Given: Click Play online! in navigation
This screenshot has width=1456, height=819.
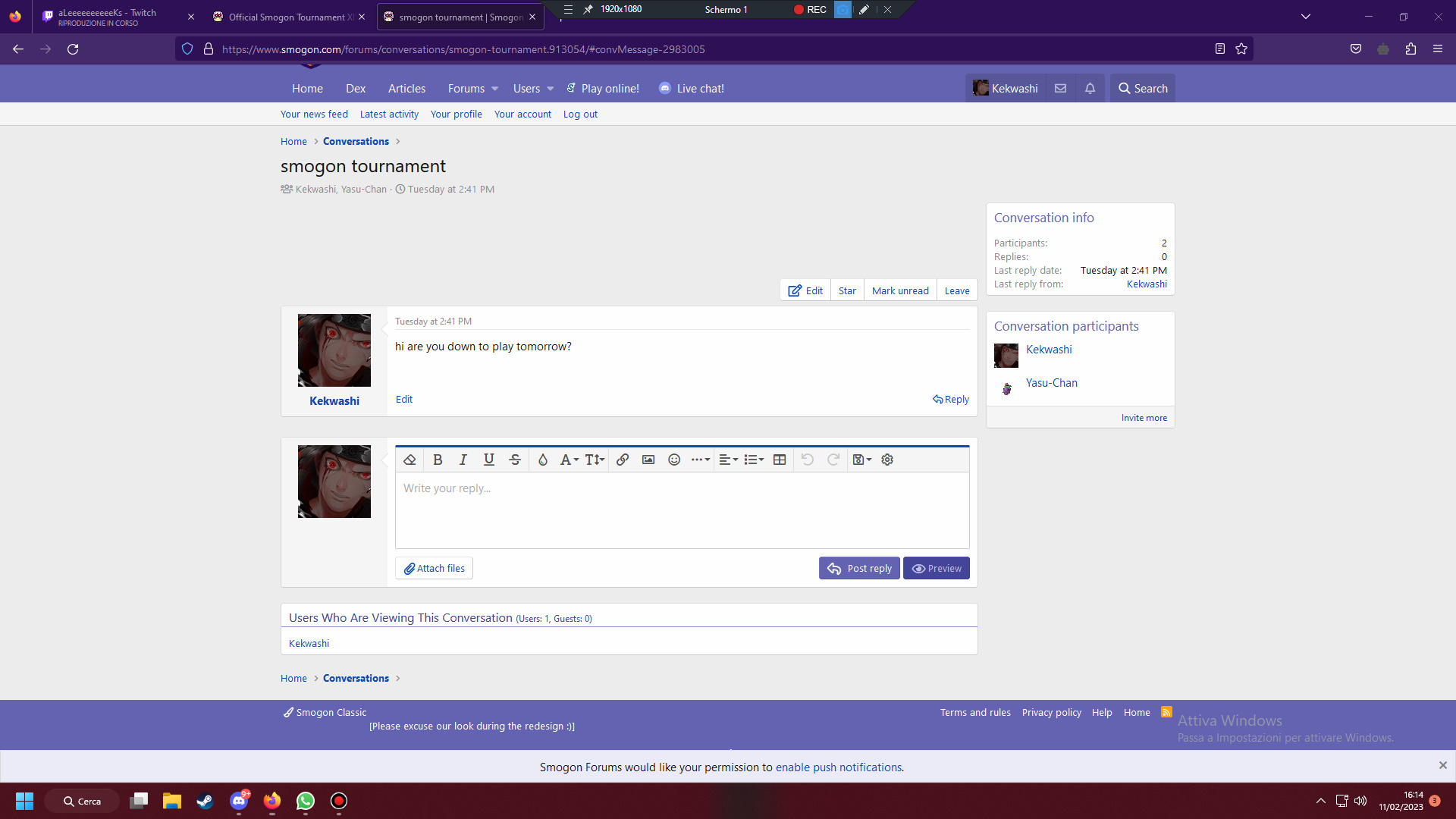Looking at the screenshot, I should [603, 89].
